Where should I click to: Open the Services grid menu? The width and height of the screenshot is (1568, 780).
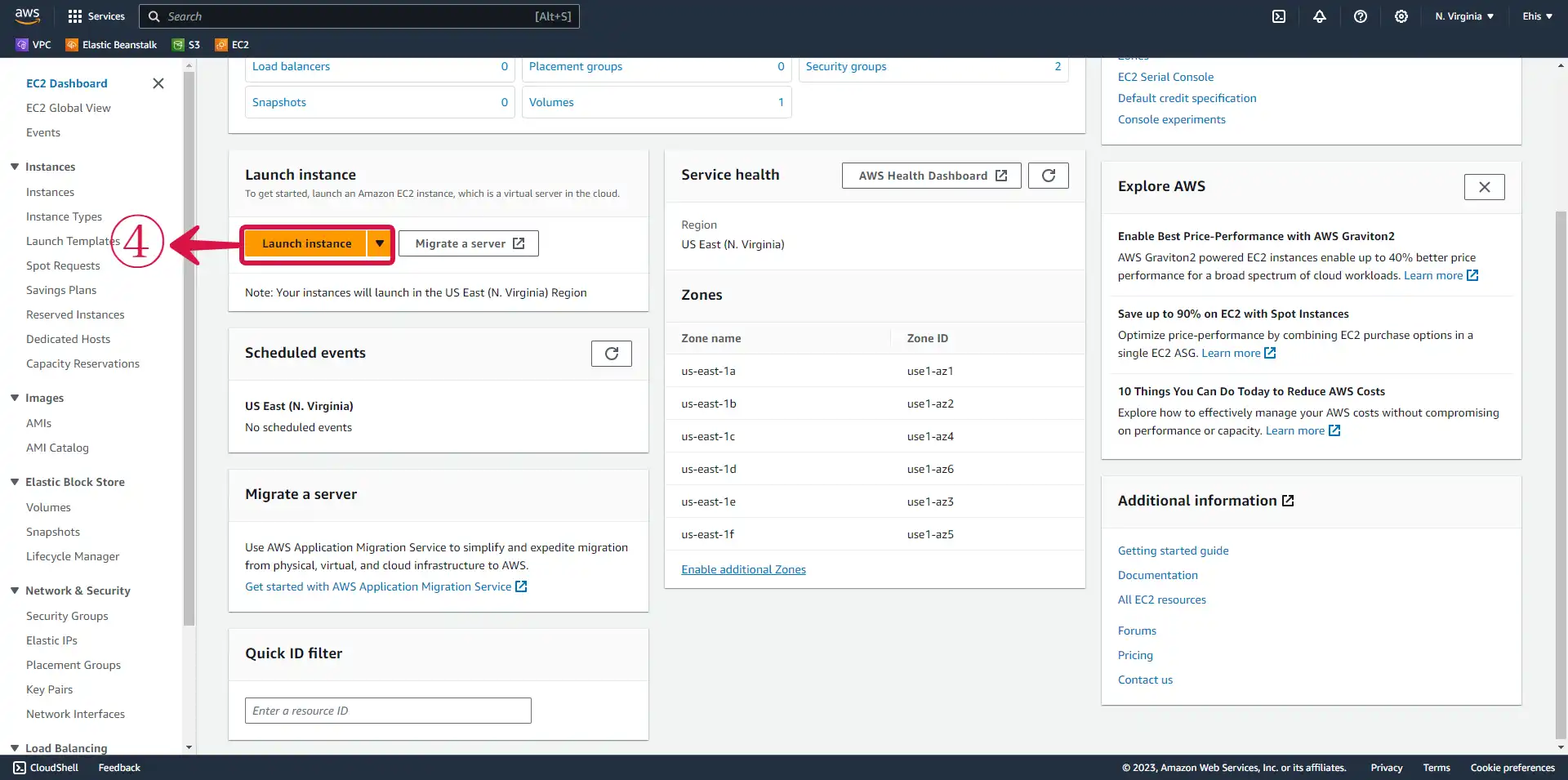pyautogui.click(x=96, y=16)
